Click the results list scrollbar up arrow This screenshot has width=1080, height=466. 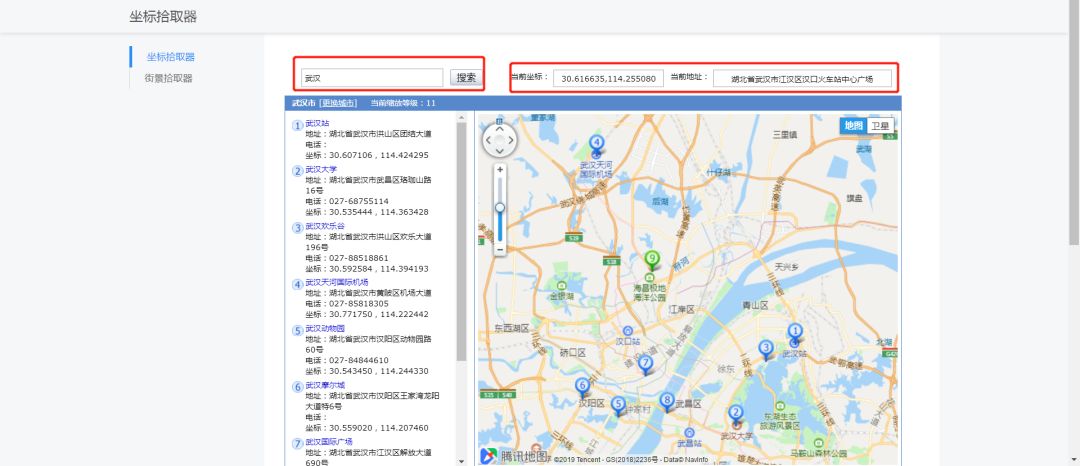click(461, 118)
